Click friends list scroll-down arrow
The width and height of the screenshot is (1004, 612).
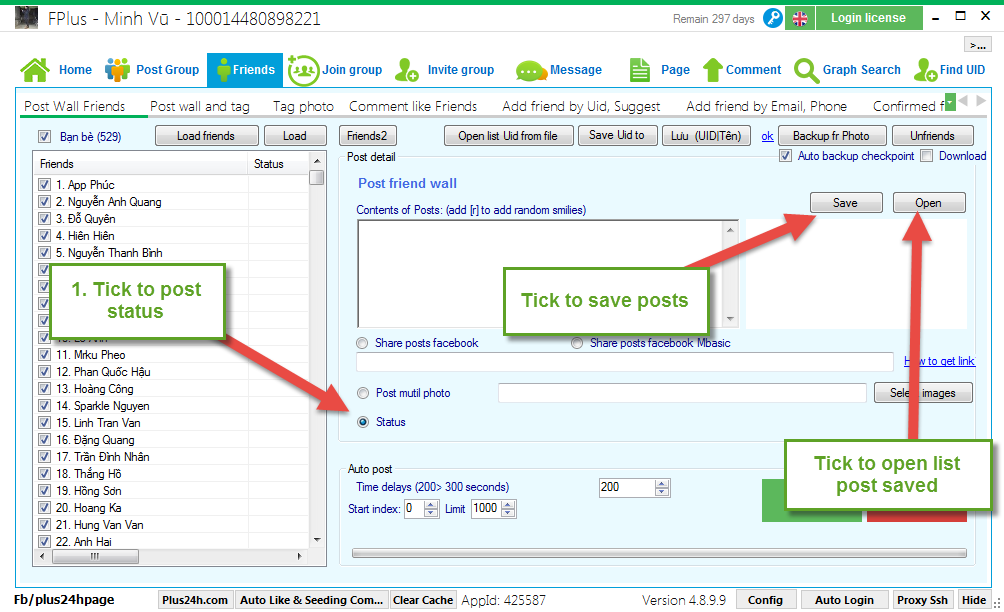pos(317,540)
